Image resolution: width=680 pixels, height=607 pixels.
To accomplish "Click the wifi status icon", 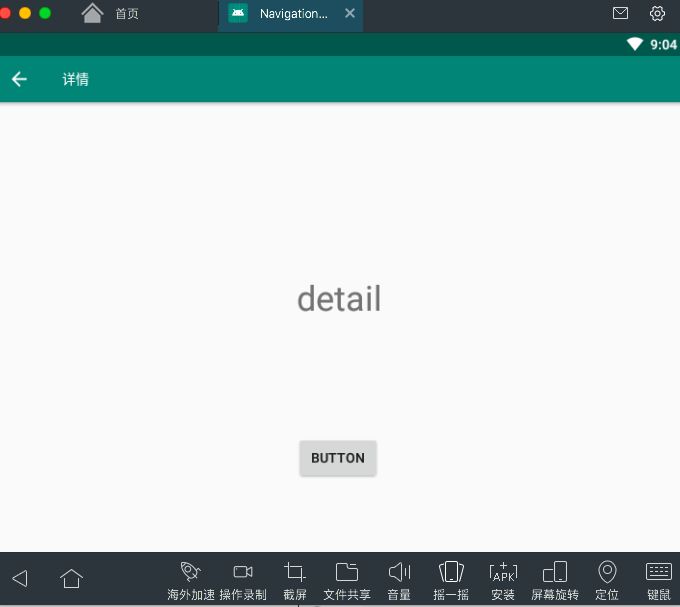I will pyautogui.click(x=634, y=44).
